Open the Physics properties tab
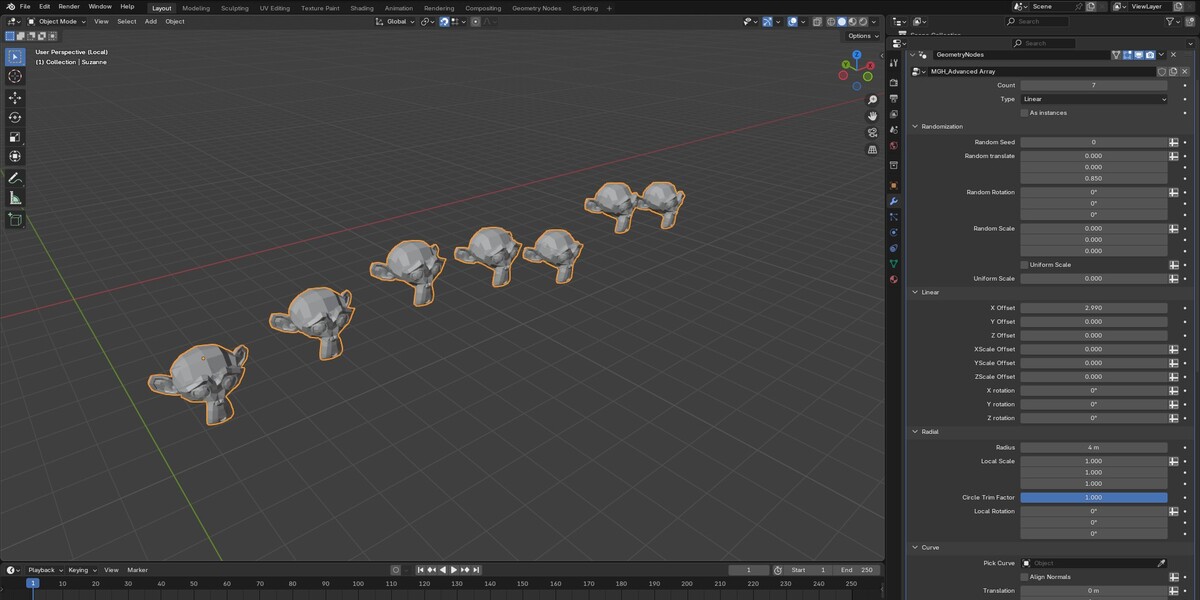Viewport: 1200px width, 600px height. pos(894,233)
